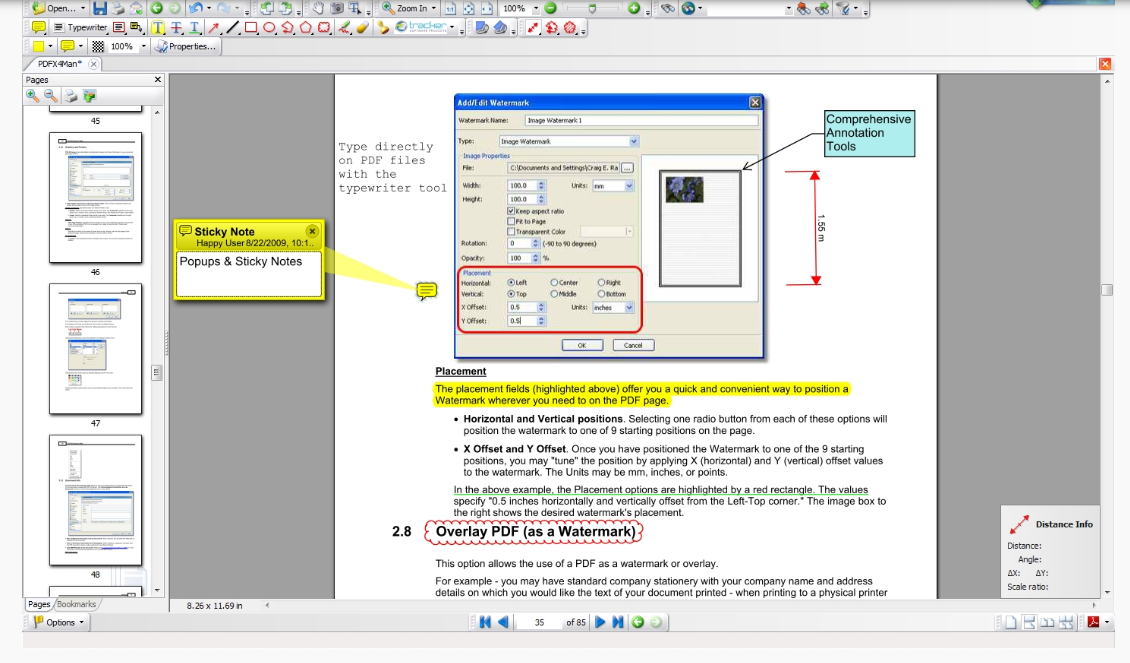
Task: Select the Hand tool
Action: [x=318, y=8]
